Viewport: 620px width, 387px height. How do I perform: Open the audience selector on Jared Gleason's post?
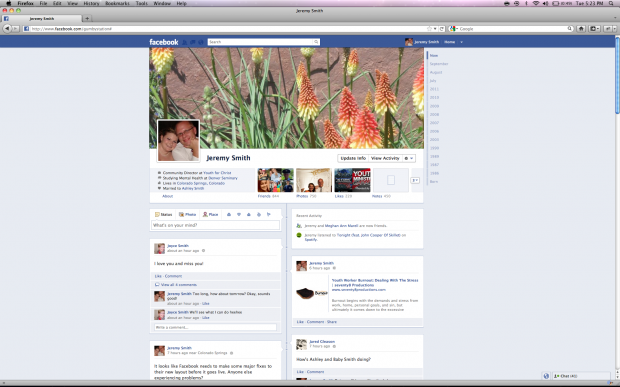point(334,346)
